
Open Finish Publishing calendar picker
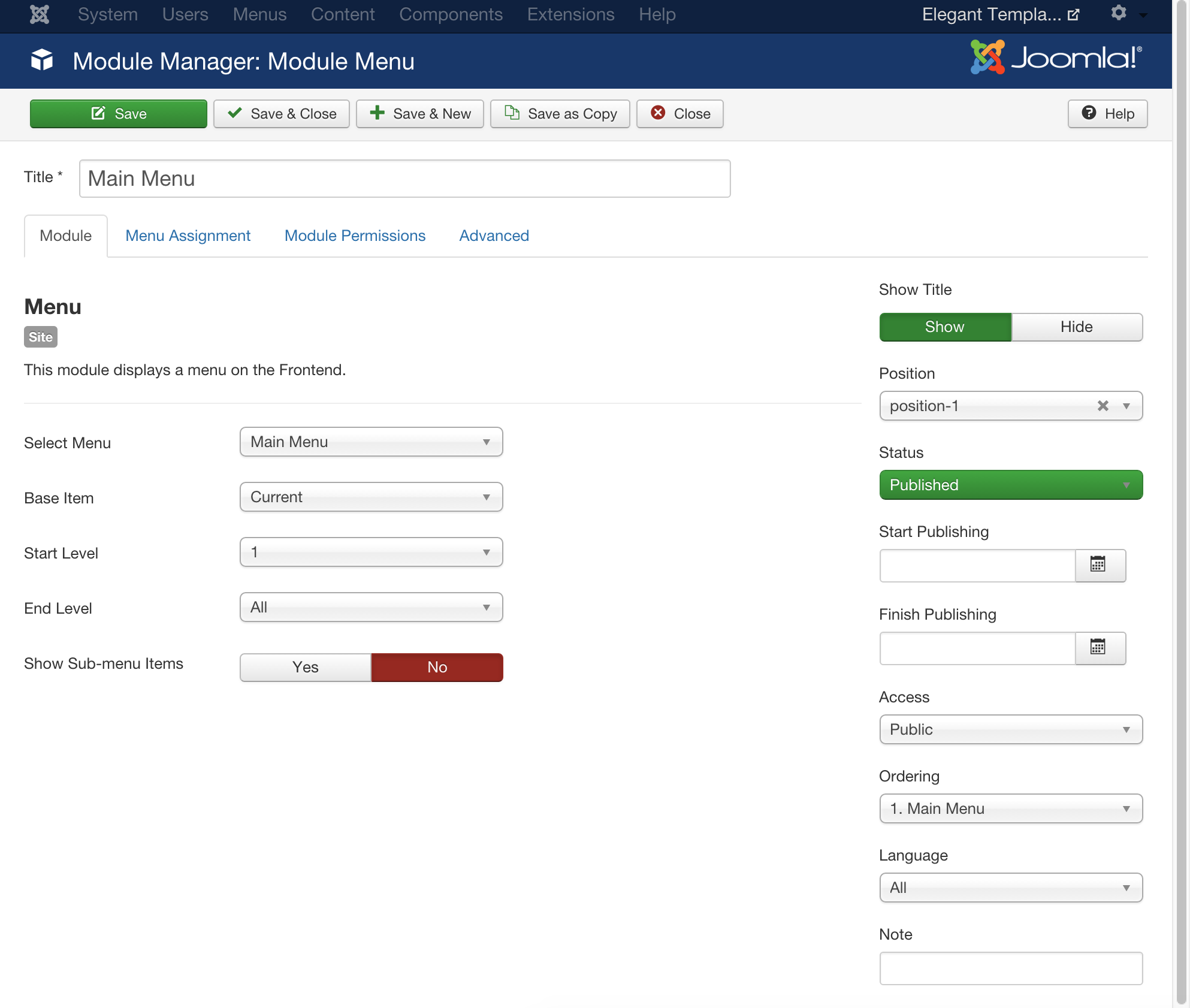point(1100,648)
